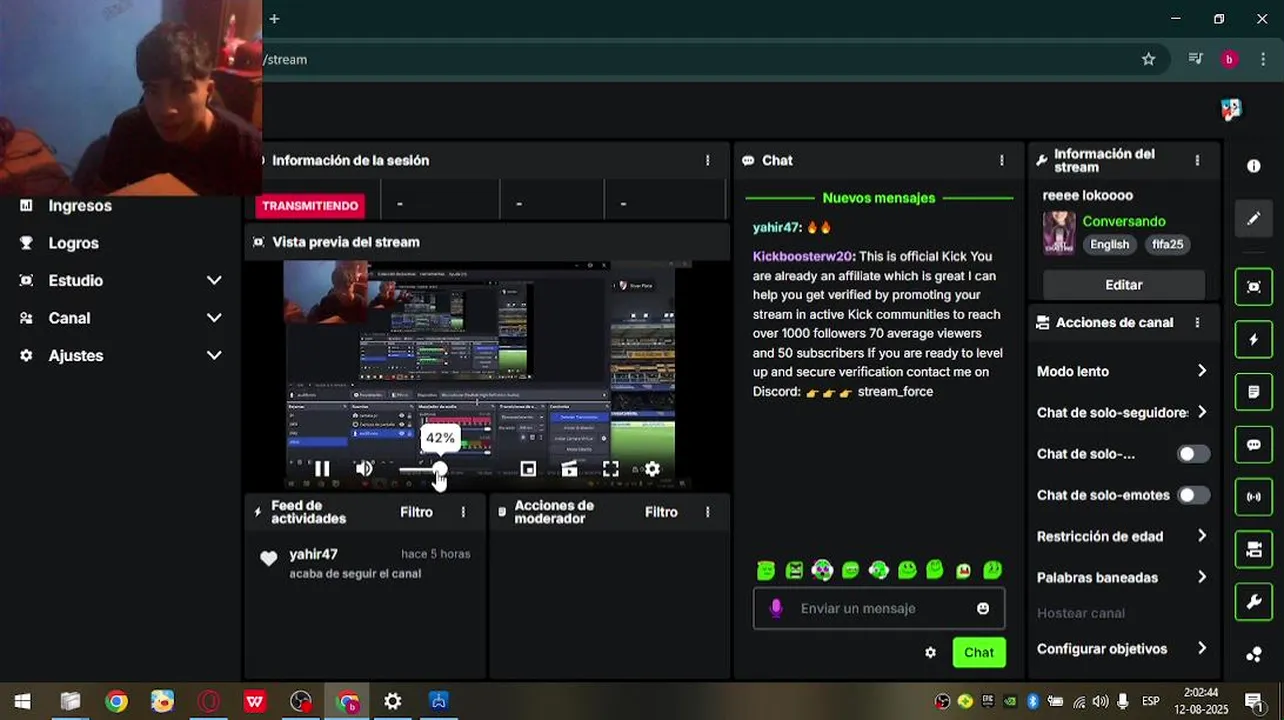Toggle the Chat de solo-emotes switch
This screenshot has width=1284, height=720.
click(x=1192, y=495)
